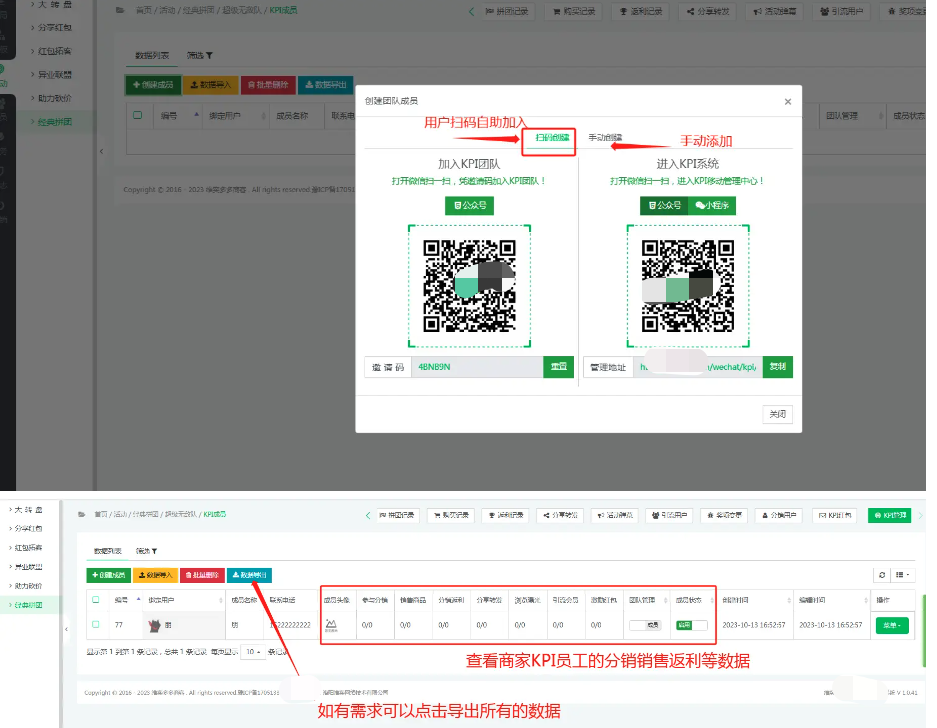Toggle 团队管理 switch for row 77

pos(645,625)
